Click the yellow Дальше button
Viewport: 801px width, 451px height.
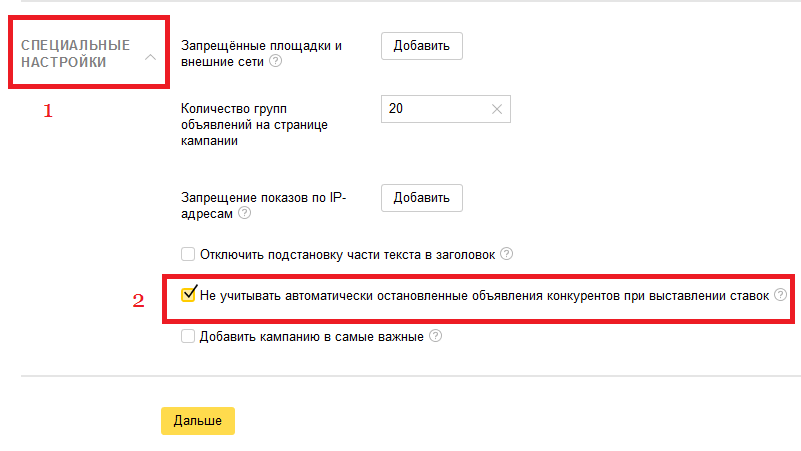198,421
